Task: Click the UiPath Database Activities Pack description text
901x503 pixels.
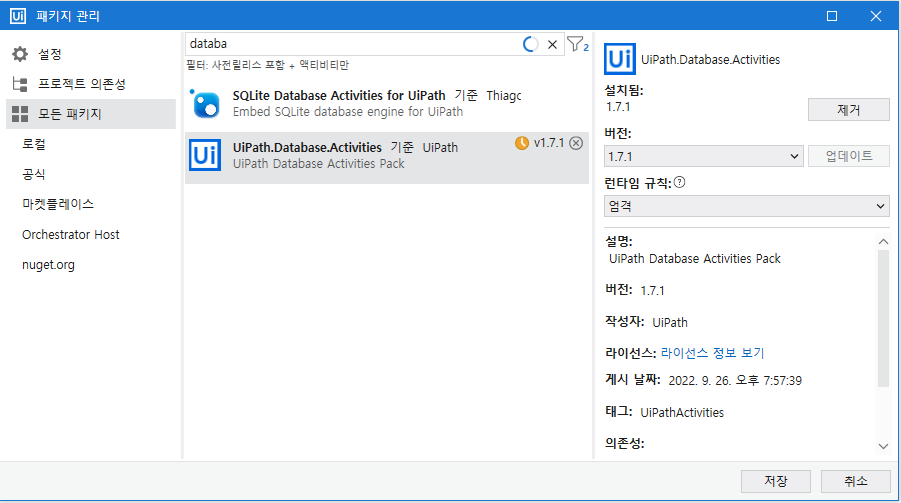Action: [x=695, y=259]
